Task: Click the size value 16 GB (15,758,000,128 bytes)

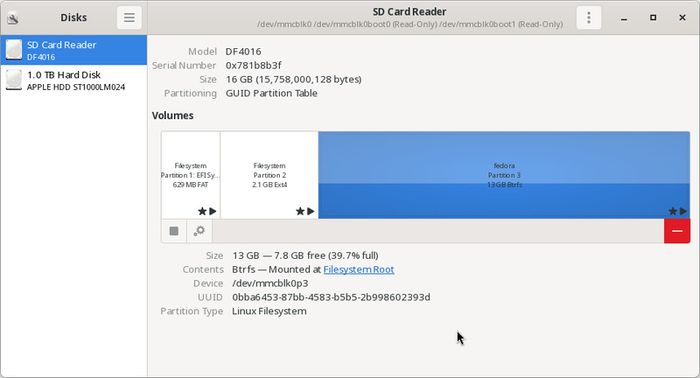Action: pos(293,79)
